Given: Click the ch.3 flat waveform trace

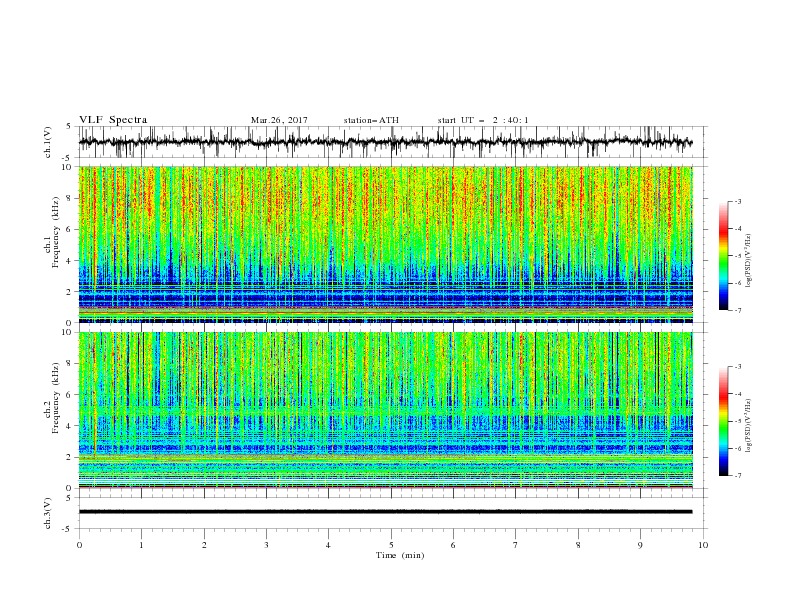Looking at the screenshot, I should [x=385, y=512].
